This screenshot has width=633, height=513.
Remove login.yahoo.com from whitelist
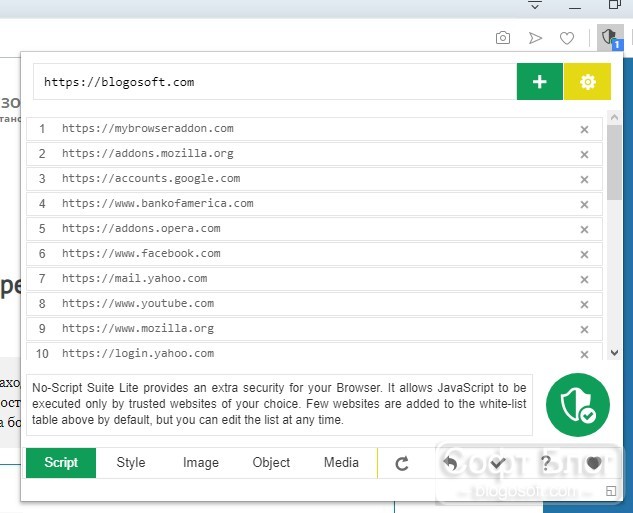[584, 354]
